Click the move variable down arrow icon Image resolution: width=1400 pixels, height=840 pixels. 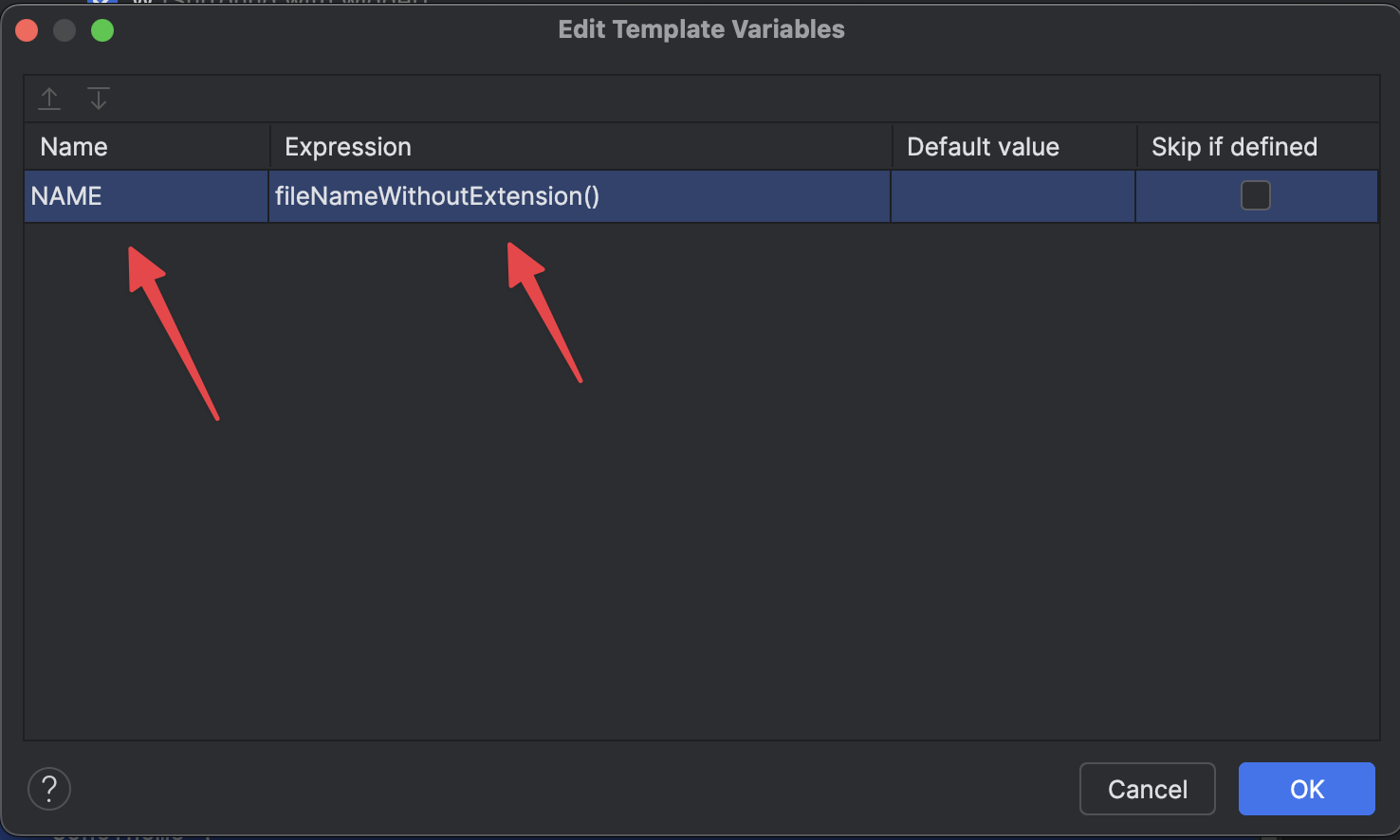[99, 98]
